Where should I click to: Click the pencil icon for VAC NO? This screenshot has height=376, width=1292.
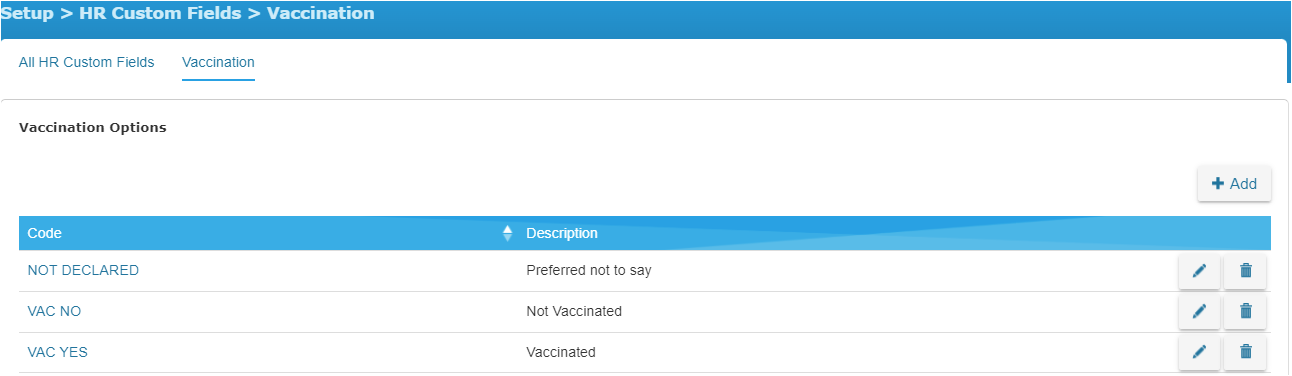[1199, 311]
